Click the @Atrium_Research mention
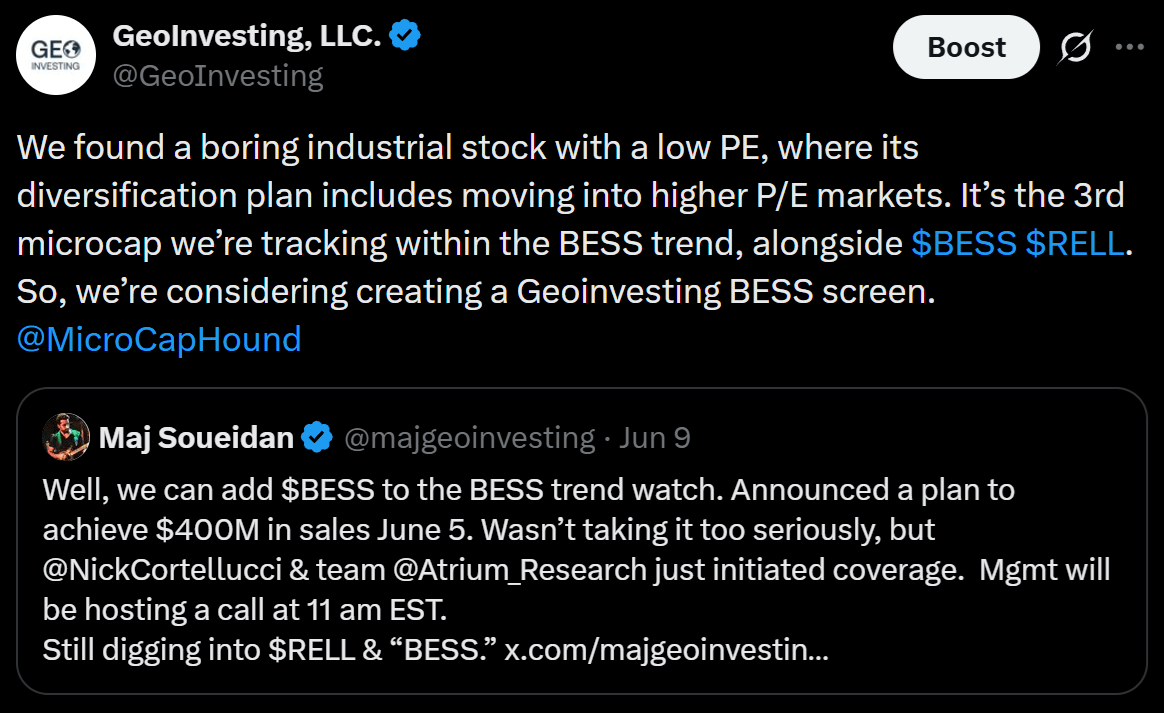This screenshot has width=1164, height=713. (520, 570)
